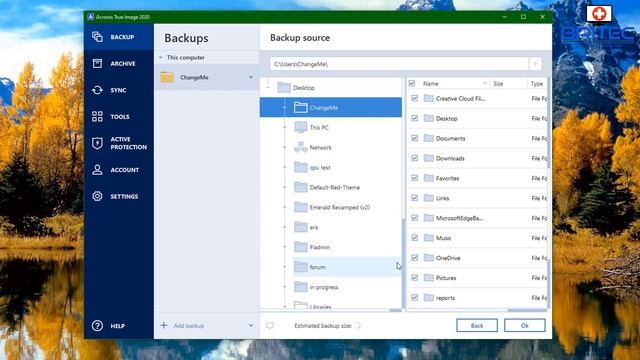Image resolution: width=640 pixels, height=360 pixels.
Task: Uncheck the Downloads folder checkbox
Action: [x=415, y=158]
